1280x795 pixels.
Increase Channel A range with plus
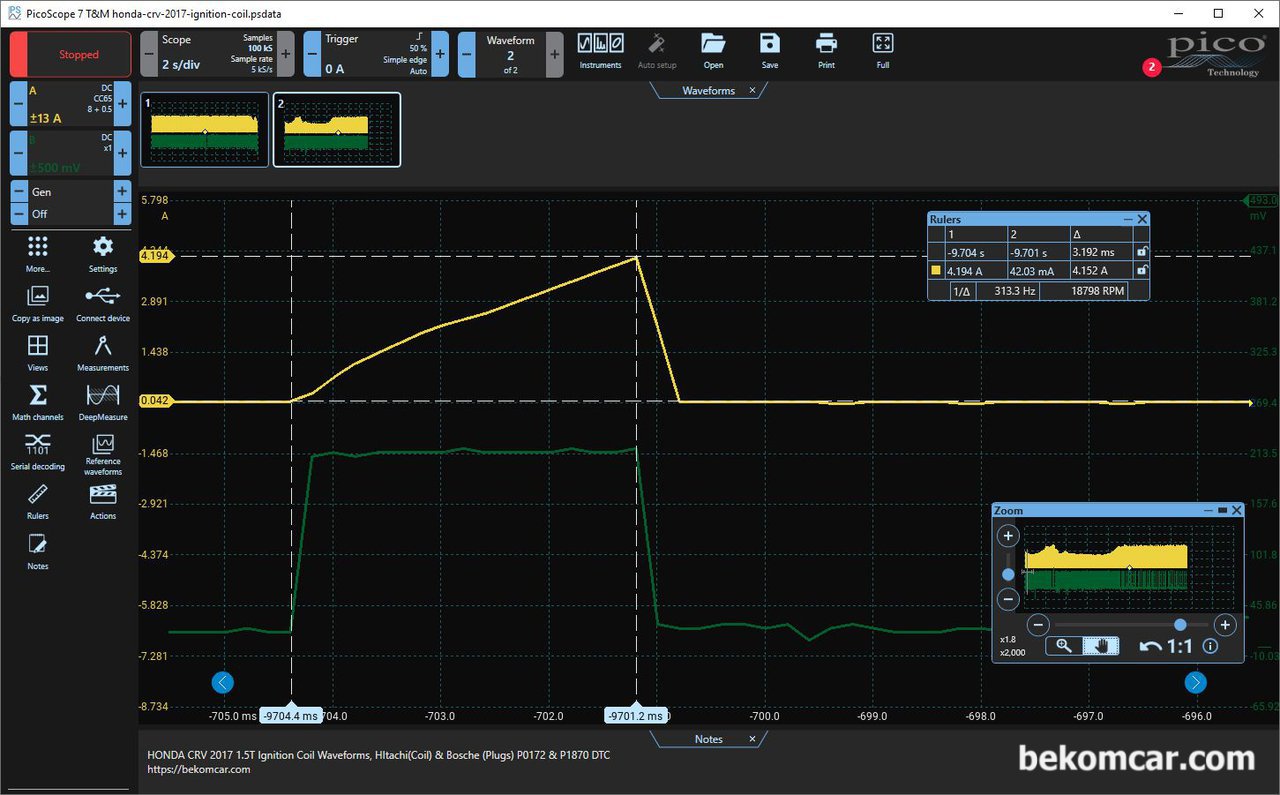(x=122, y=104)
